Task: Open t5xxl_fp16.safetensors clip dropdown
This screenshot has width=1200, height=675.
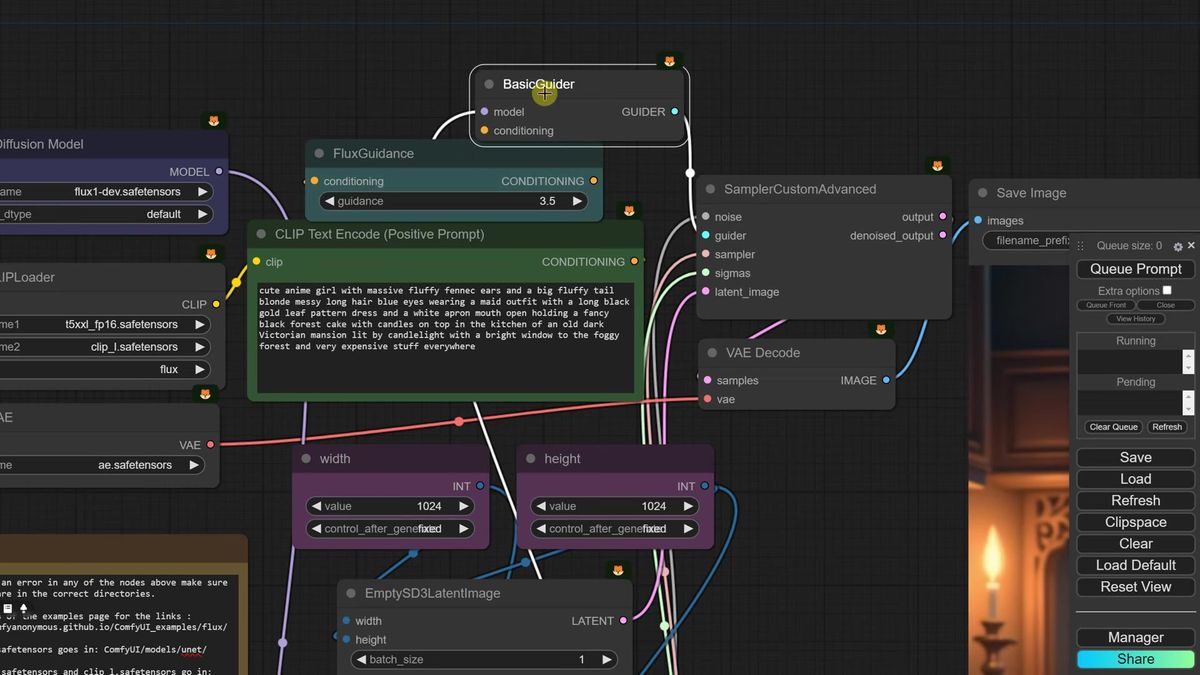Action: coord(104,324)
